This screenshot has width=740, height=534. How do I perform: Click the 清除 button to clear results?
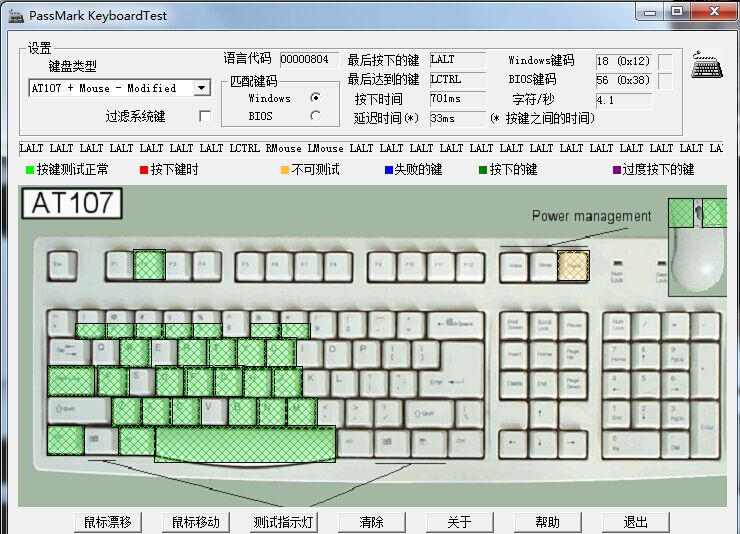[x=371, y=522]
